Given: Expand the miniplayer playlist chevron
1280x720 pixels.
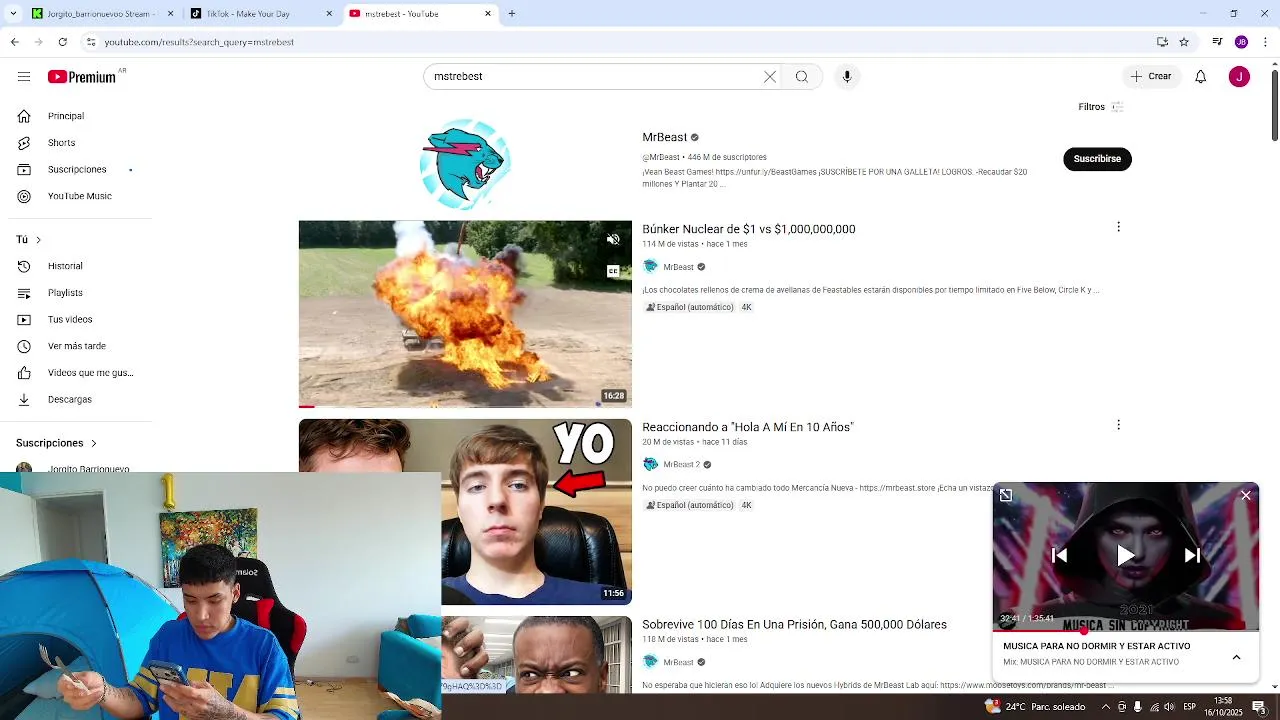Looking at the screenshot, I should [1236, 657].
